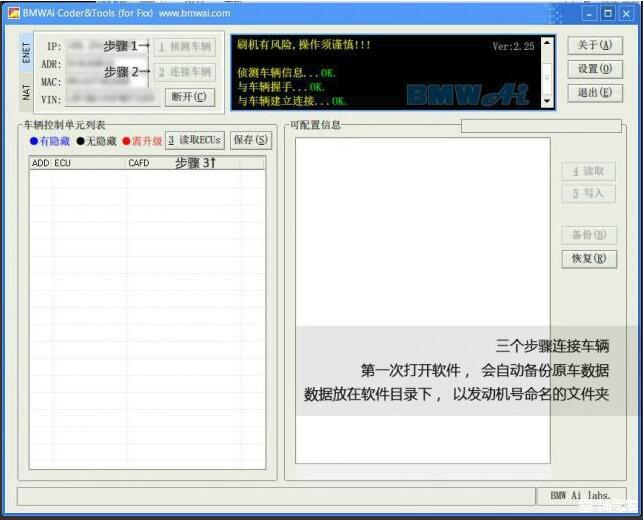Screen dimensions: 643x520
Task: Click the blue 有隐藏 legend dot
Action: point(34,141)
